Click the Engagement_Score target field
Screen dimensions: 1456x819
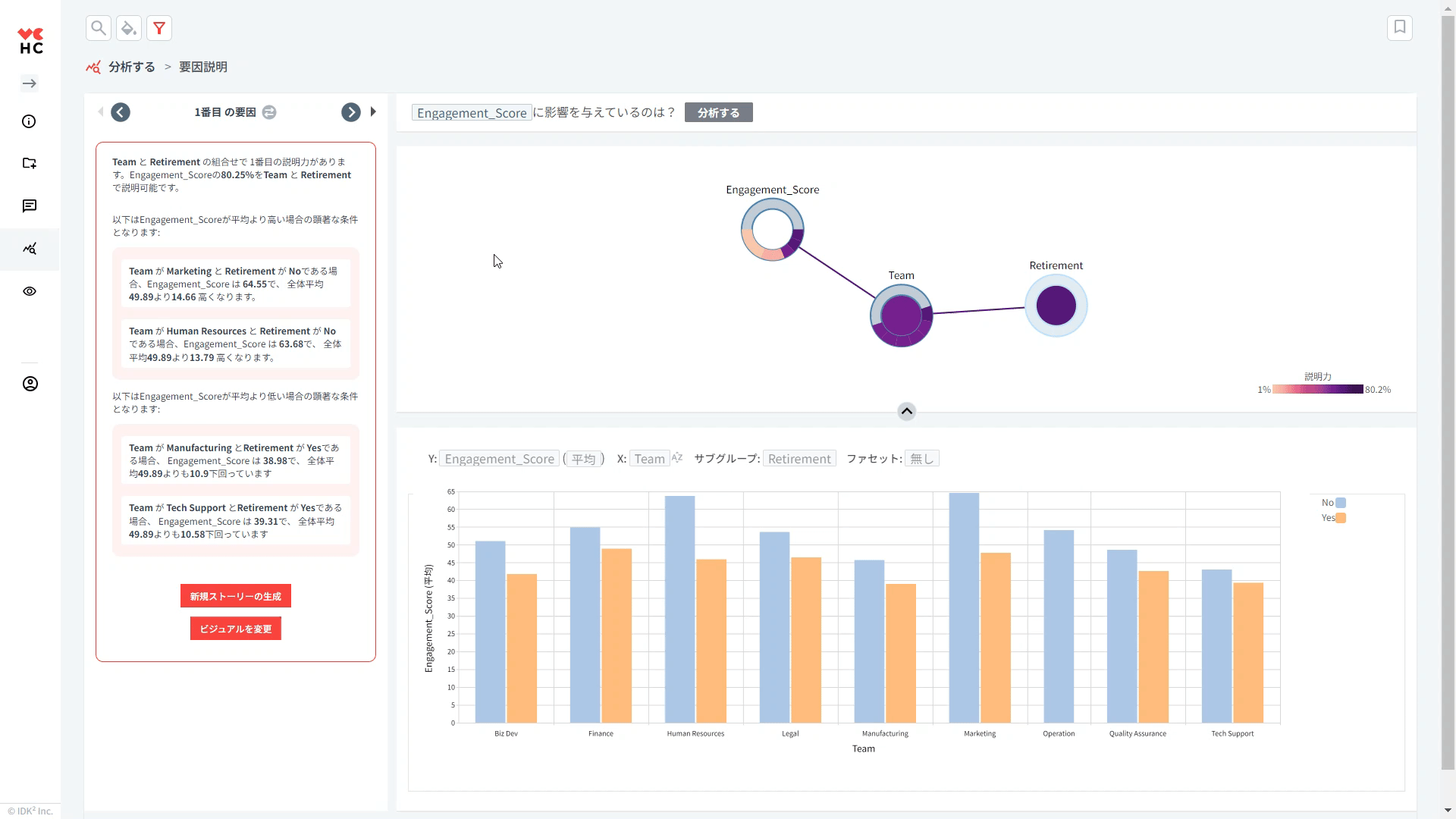pyautogui.click(x=471, y=113)
